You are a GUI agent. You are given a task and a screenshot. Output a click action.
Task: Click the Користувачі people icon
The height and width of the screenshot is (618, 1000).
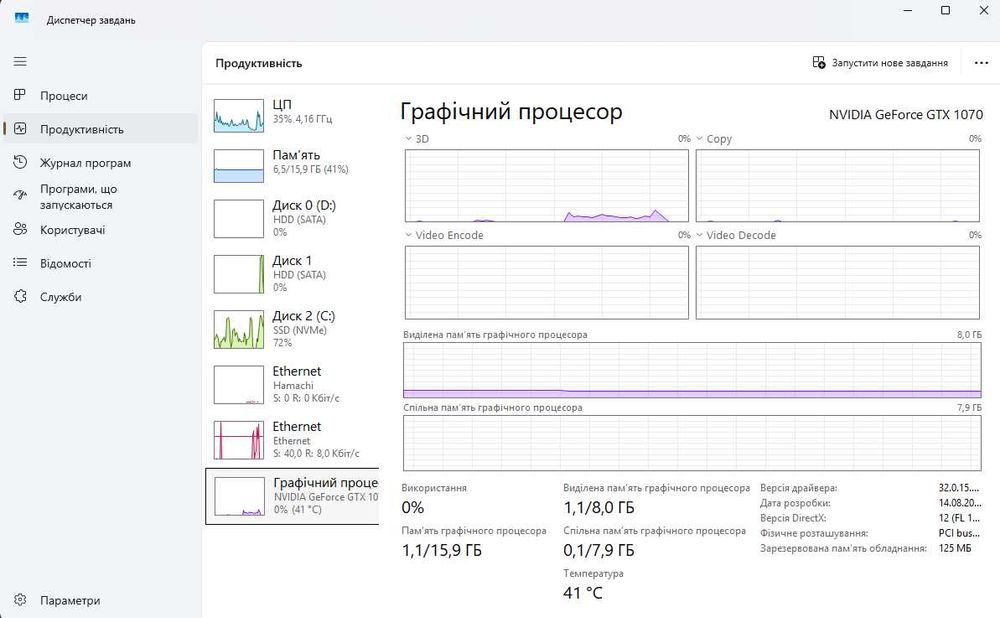(20, 230)
